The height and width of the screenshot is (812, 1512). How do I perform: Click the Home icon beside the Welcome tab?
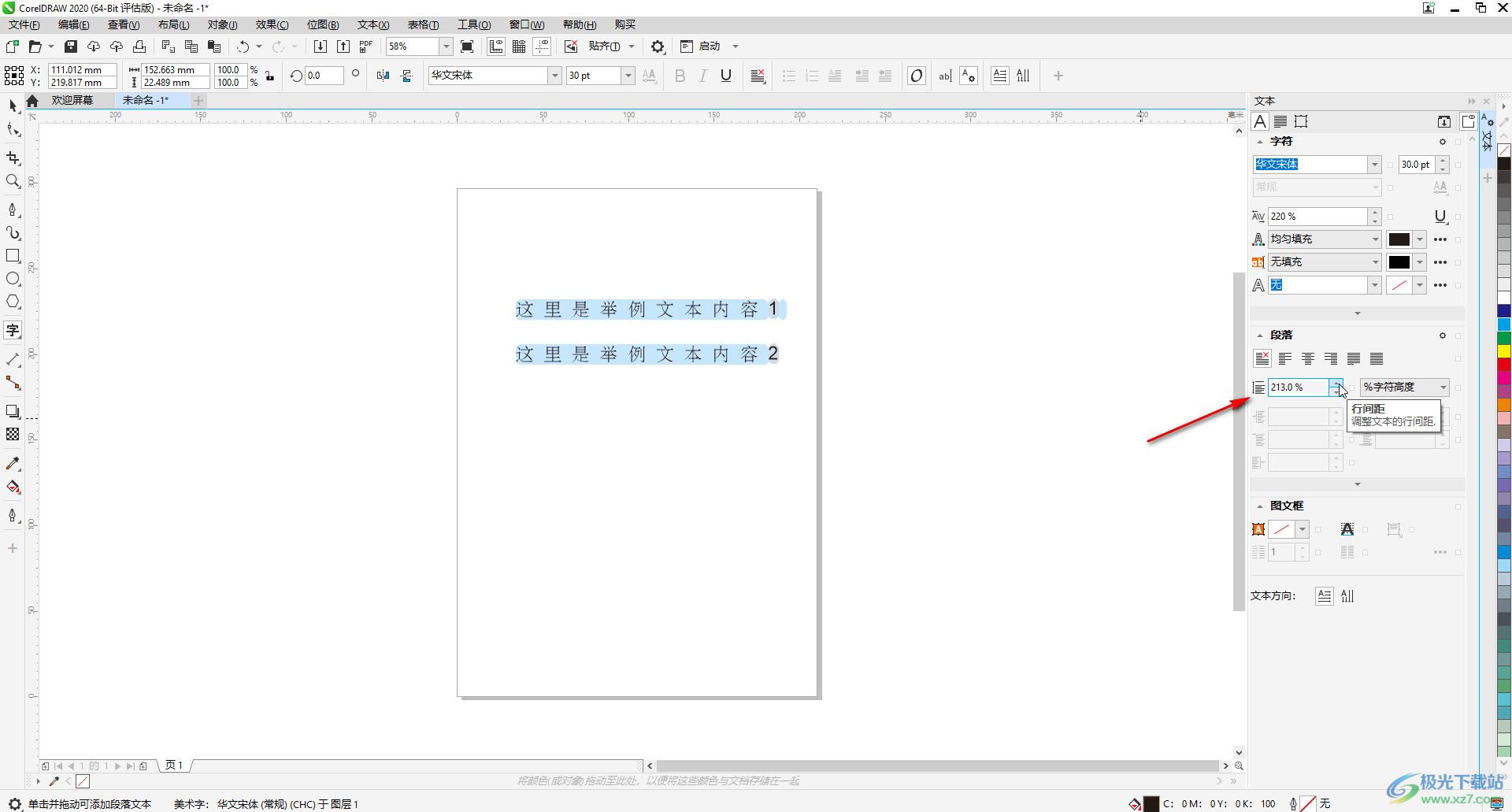pos(32,101)
